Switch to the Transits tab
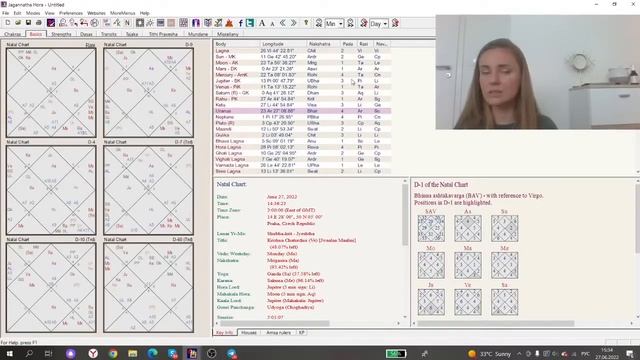The width and height of the screenshot is (640, 360). pyautogui.click(x=109, y=34)
